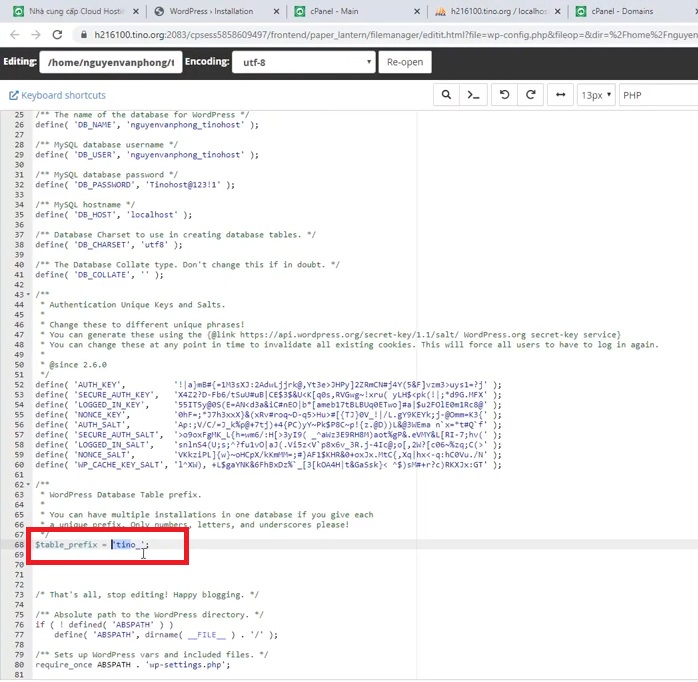View site security lock info

coord(83,35)
